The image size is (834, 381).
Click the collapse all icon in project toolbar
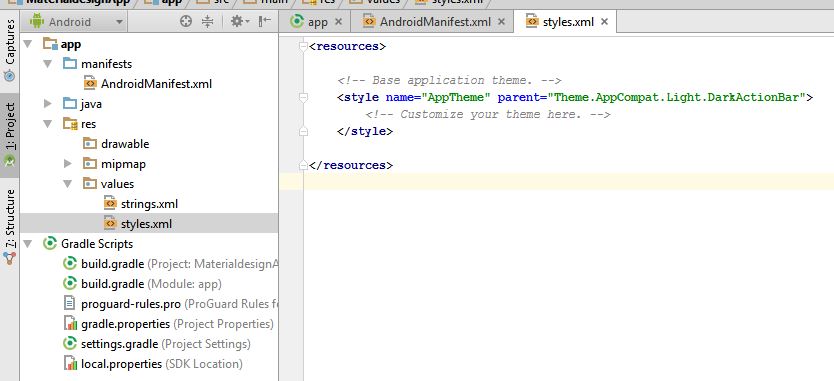pos(208,21)
